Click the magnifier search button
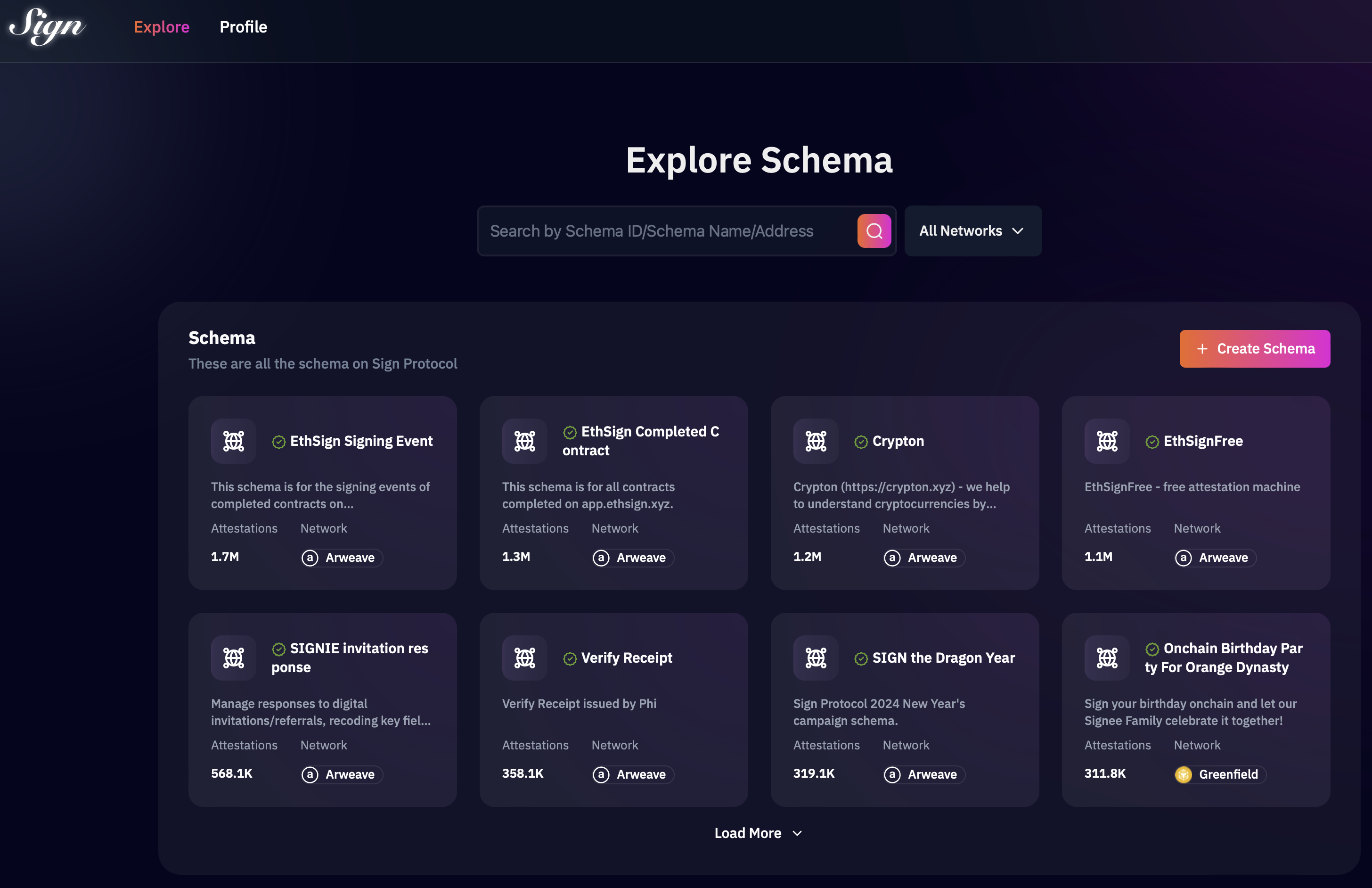 [874, 230]
